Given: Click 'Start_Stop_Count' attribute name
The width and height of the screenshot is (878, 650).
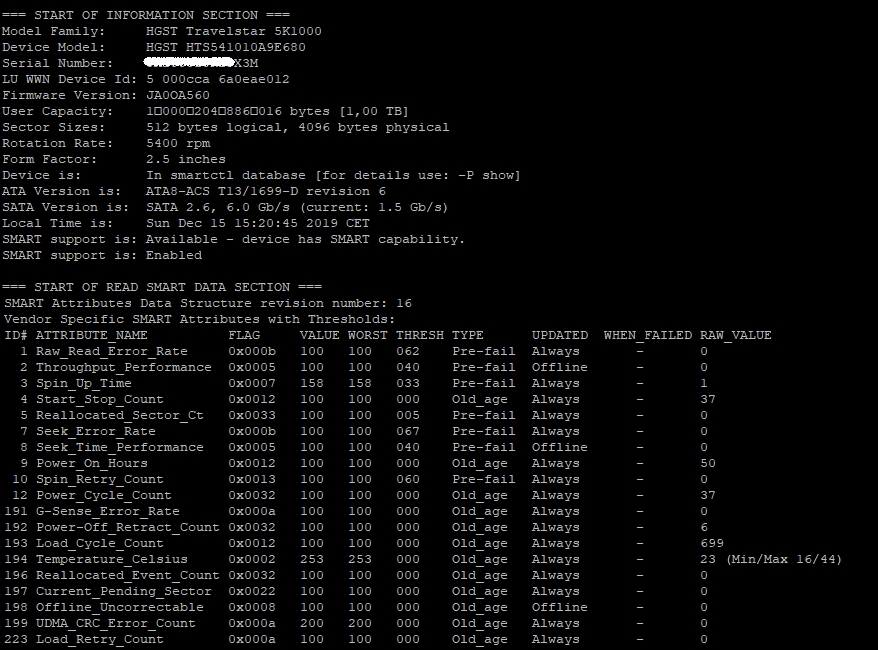Looking at the screenshot, I should (100, 400).
